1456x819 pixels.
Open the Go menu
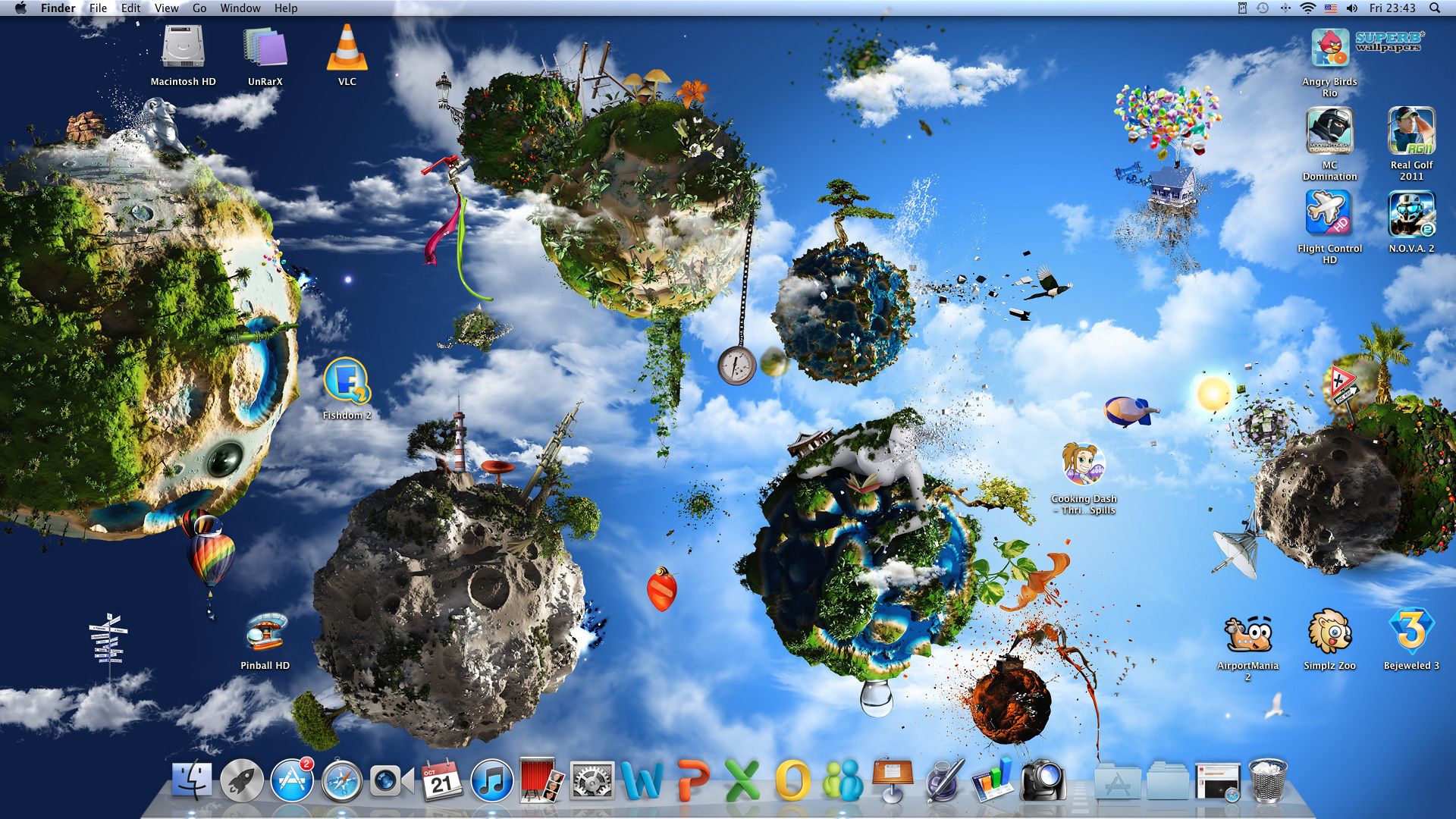click(199, 8)
